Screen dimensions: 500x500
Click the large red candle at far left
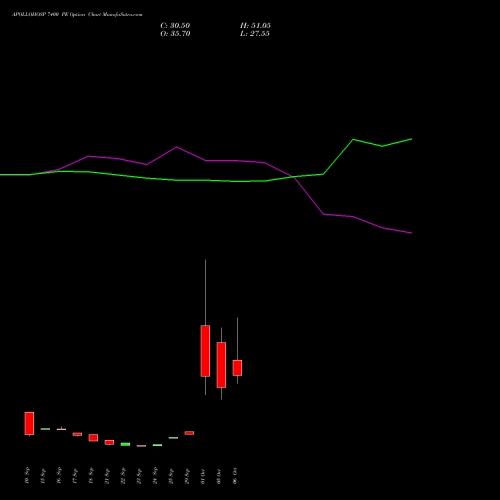click(29, 423)
